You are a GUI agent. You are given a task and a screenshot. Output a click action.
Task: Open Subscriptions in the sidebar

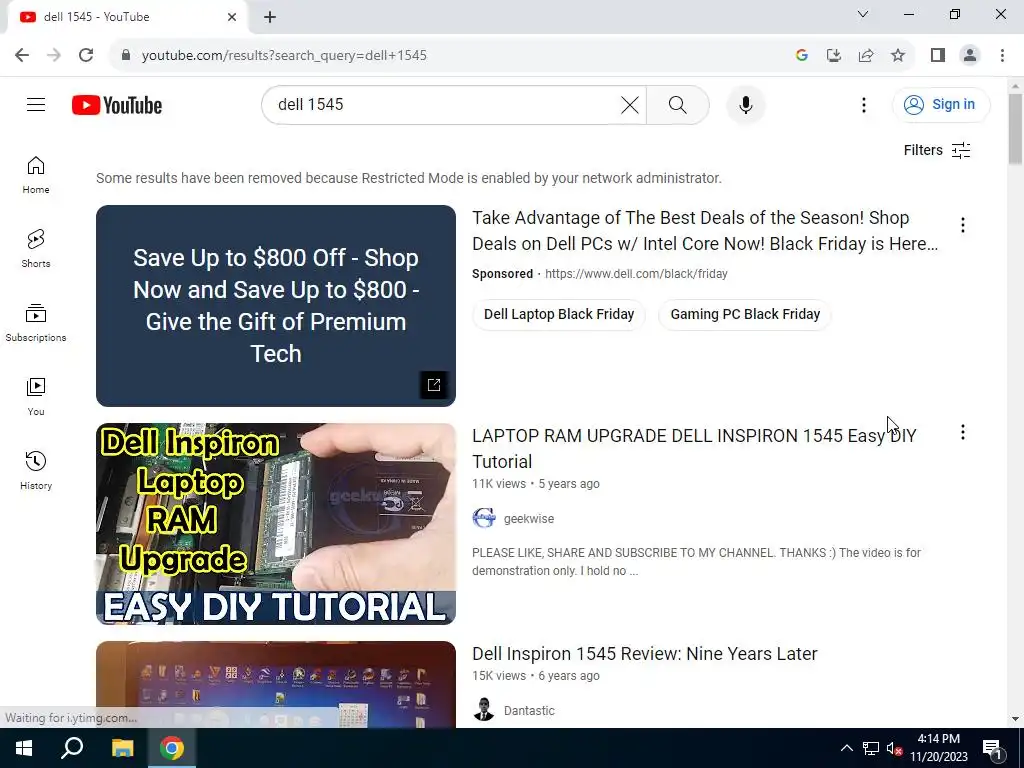(36, 323)
